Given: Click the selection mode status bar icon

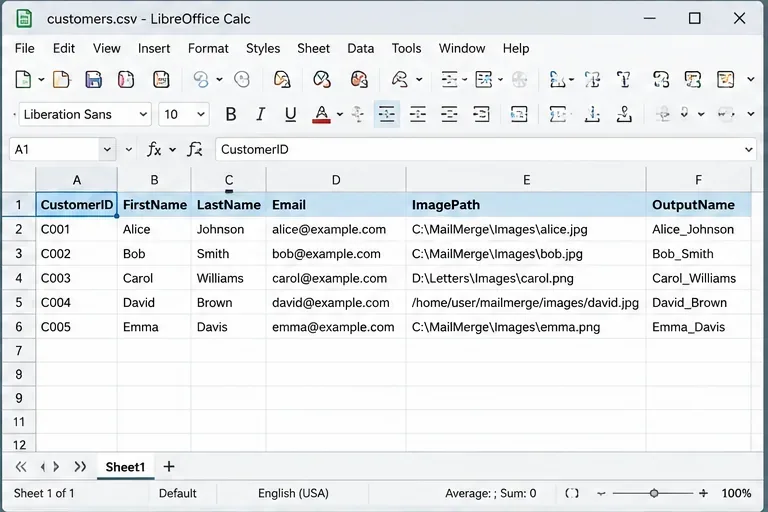Looking at the screenshot, I should pyautogui.click(x=572, y=493).
